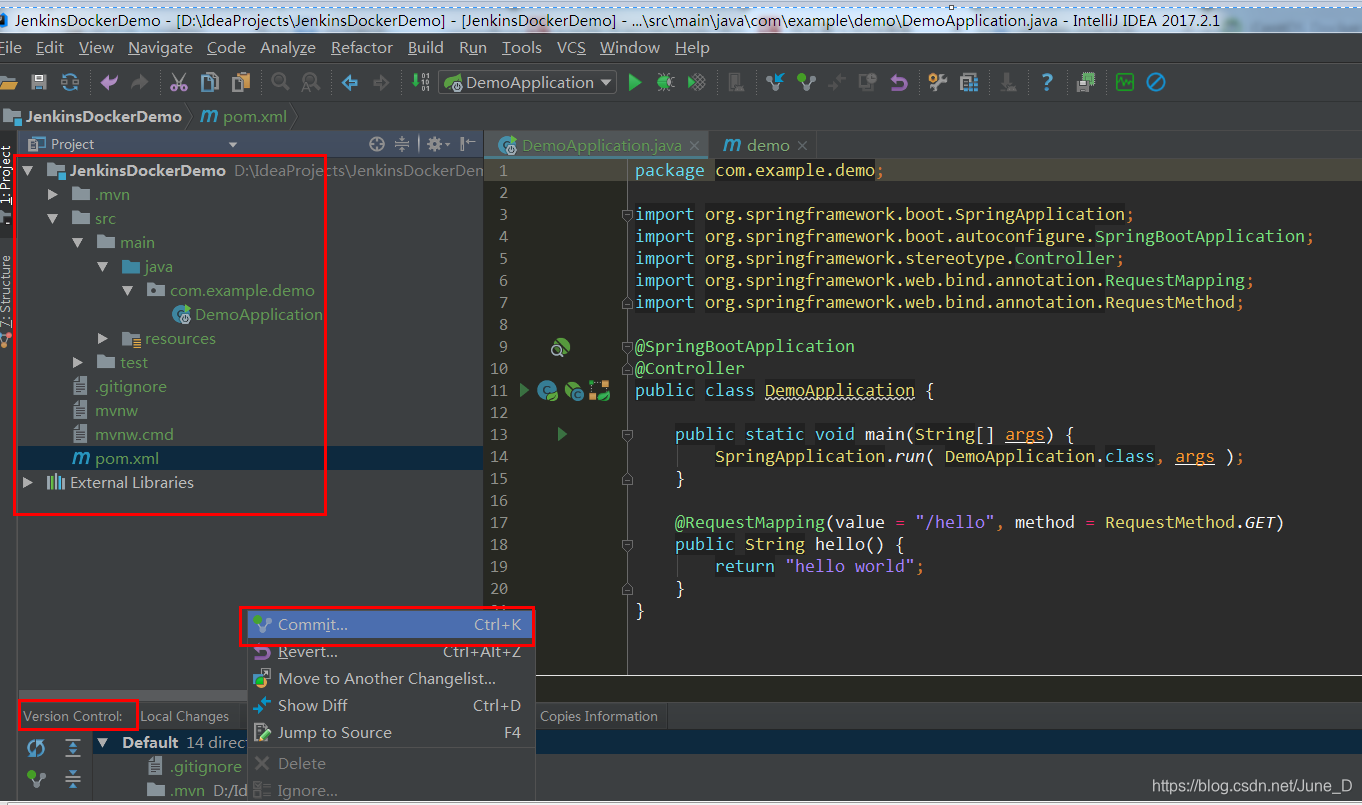The width and height of the screenshot is (1362, 805).
Task: Refresh VCS changes in Version Control panel
Action: [36, 748]
